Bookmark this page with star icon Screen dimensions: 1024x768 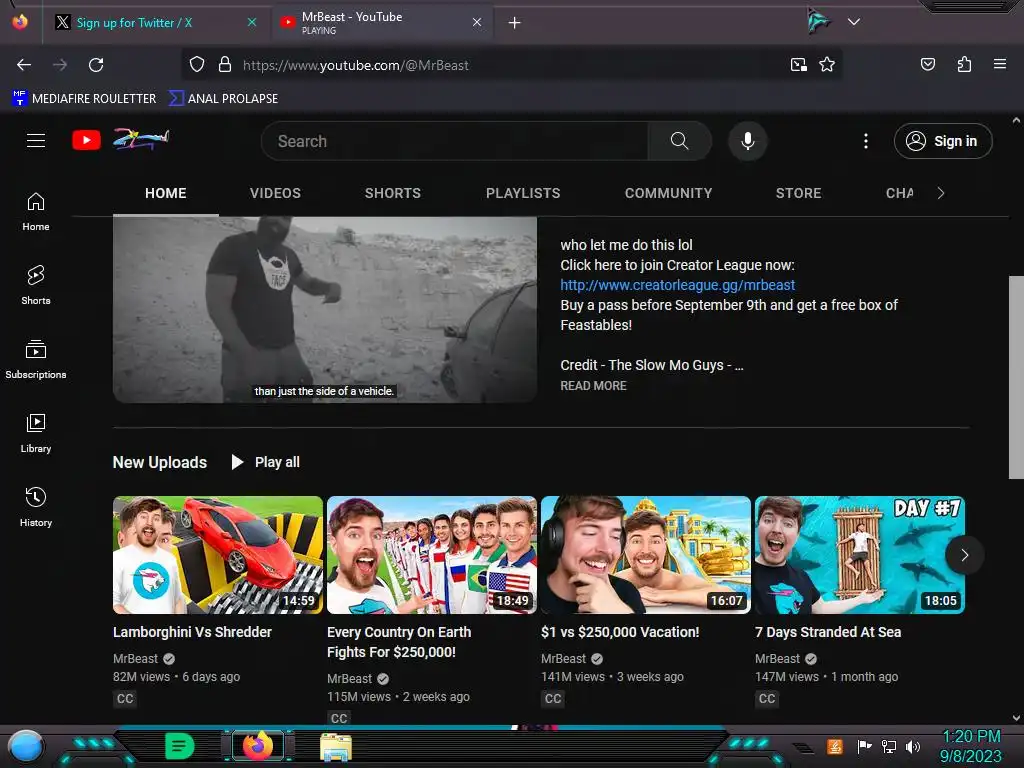click(827, 65)
